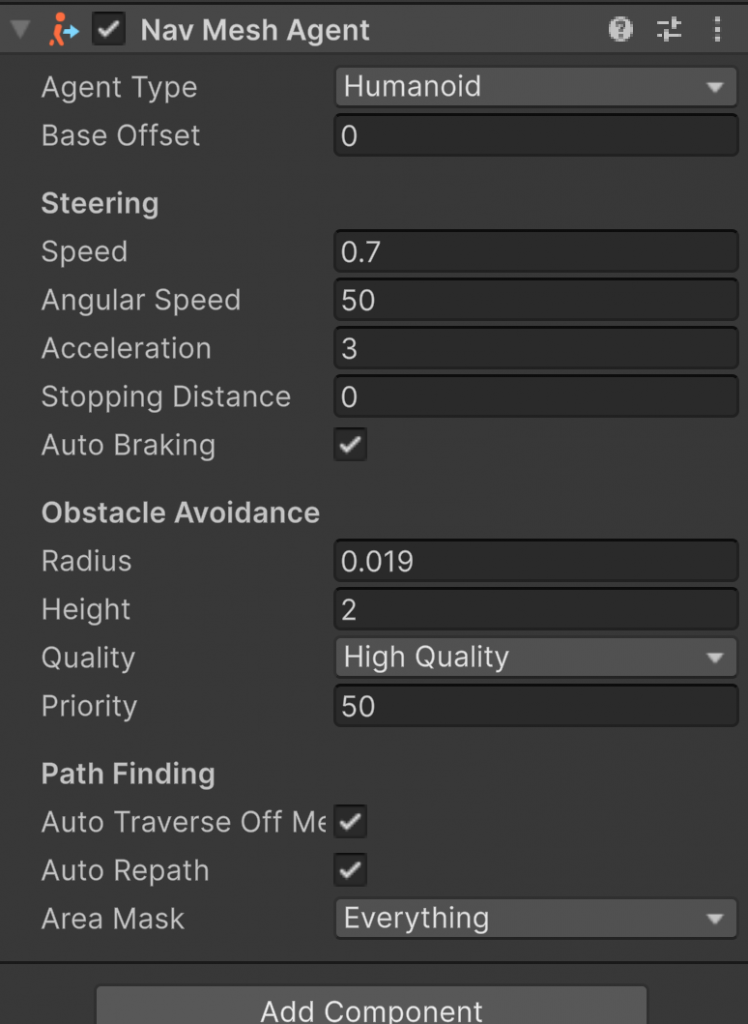Open the Agent Type Humanoid dropdown
This screenshot has width=748, height=1024.
click(x=535, y=87)
